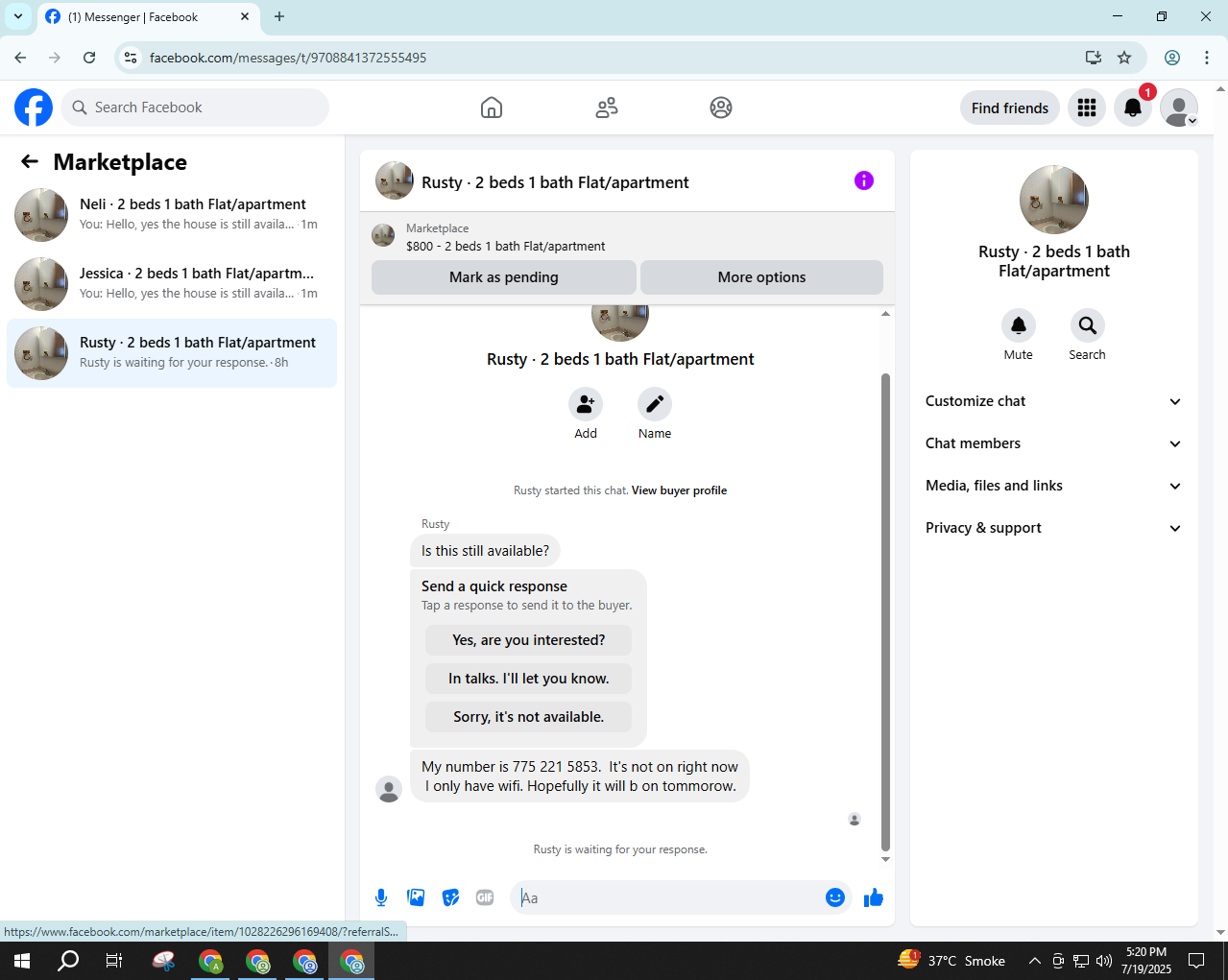The image size is (1228, 980).
Task: Open Windows Start menu
Action: [x=21, y=961]
